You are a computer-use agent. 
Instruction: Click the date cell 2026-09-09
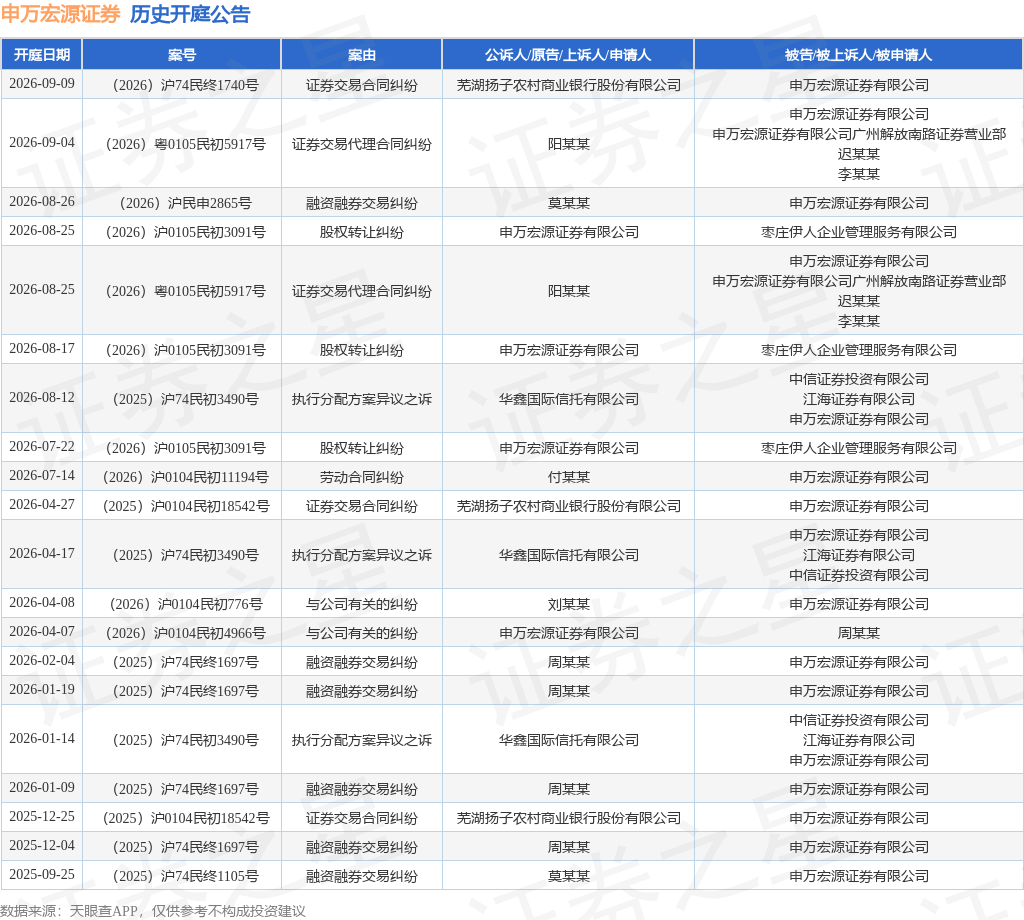tap(42, 84)
